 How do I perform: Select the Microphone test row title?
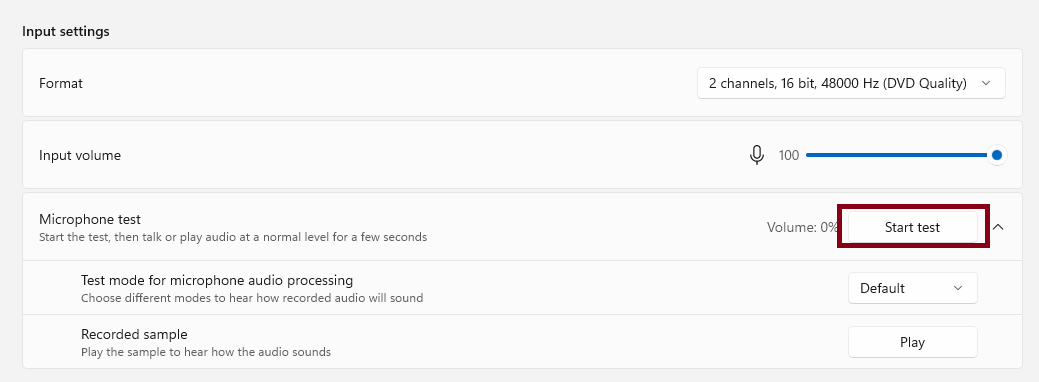pos(90,219)
